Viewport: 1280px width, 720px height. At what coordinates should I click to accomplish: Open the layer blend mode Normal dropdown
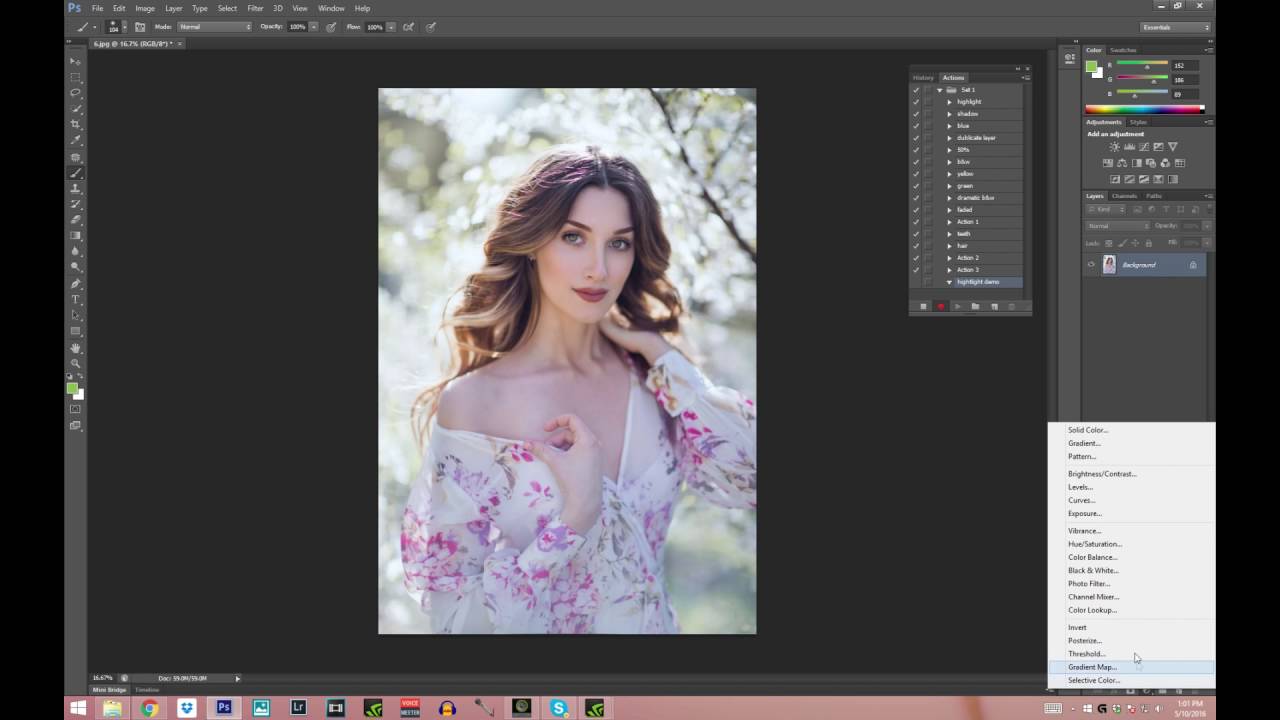[1117, 226]
